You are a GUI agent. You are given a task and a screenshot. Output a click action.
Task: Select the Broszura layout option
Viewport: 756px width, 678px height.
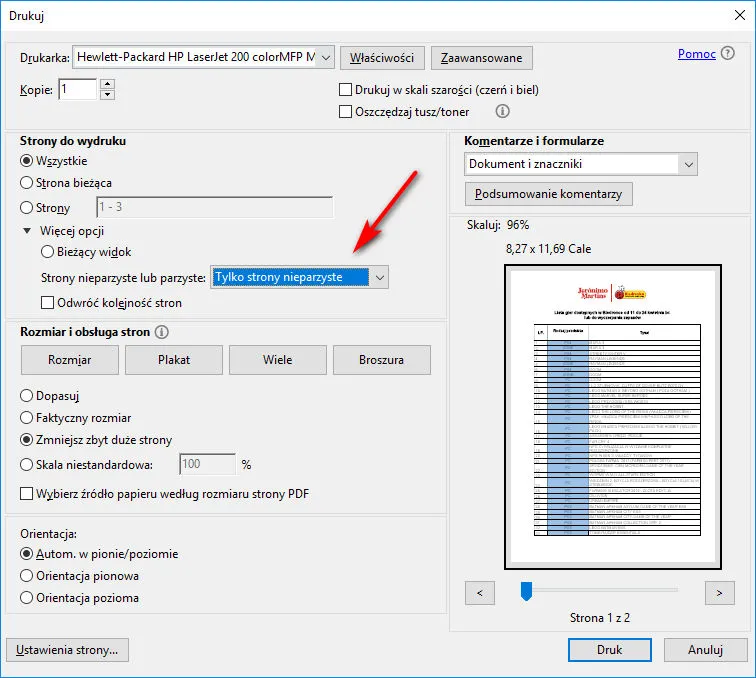(381, 359)
